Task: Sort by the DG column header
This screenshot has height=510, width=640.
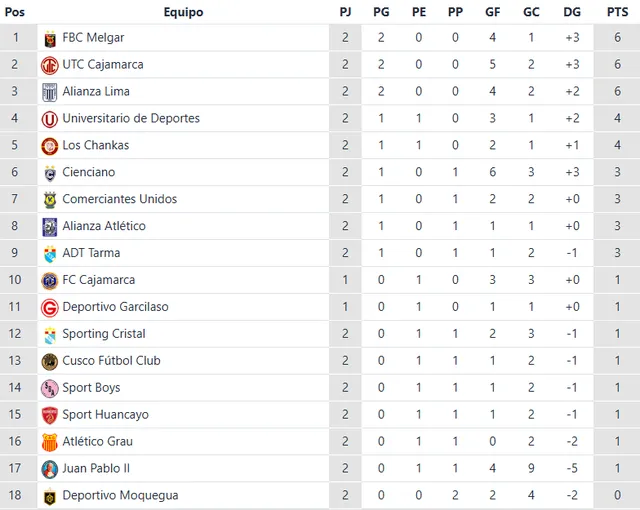Action: tap(572, 12)
